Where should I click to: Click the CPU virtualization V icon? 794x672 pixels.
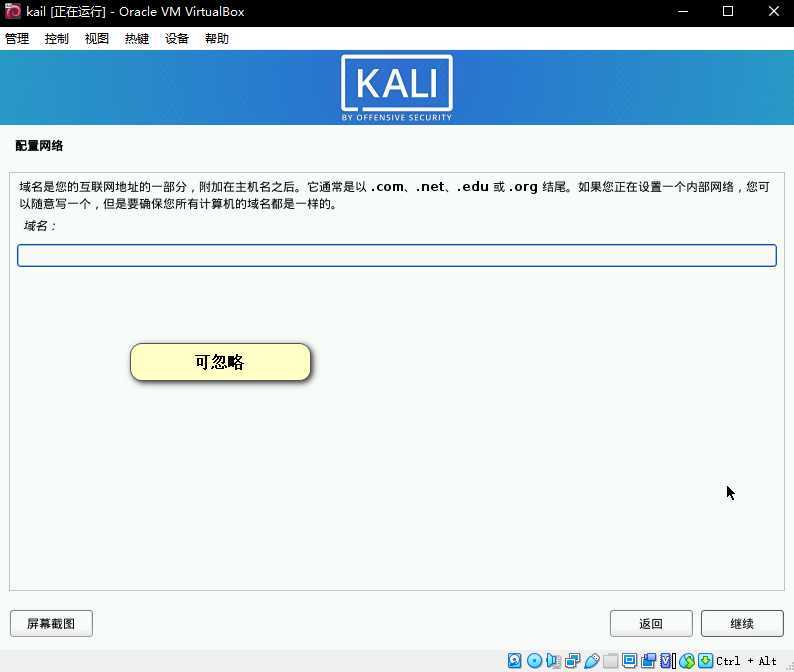point(666,660)
